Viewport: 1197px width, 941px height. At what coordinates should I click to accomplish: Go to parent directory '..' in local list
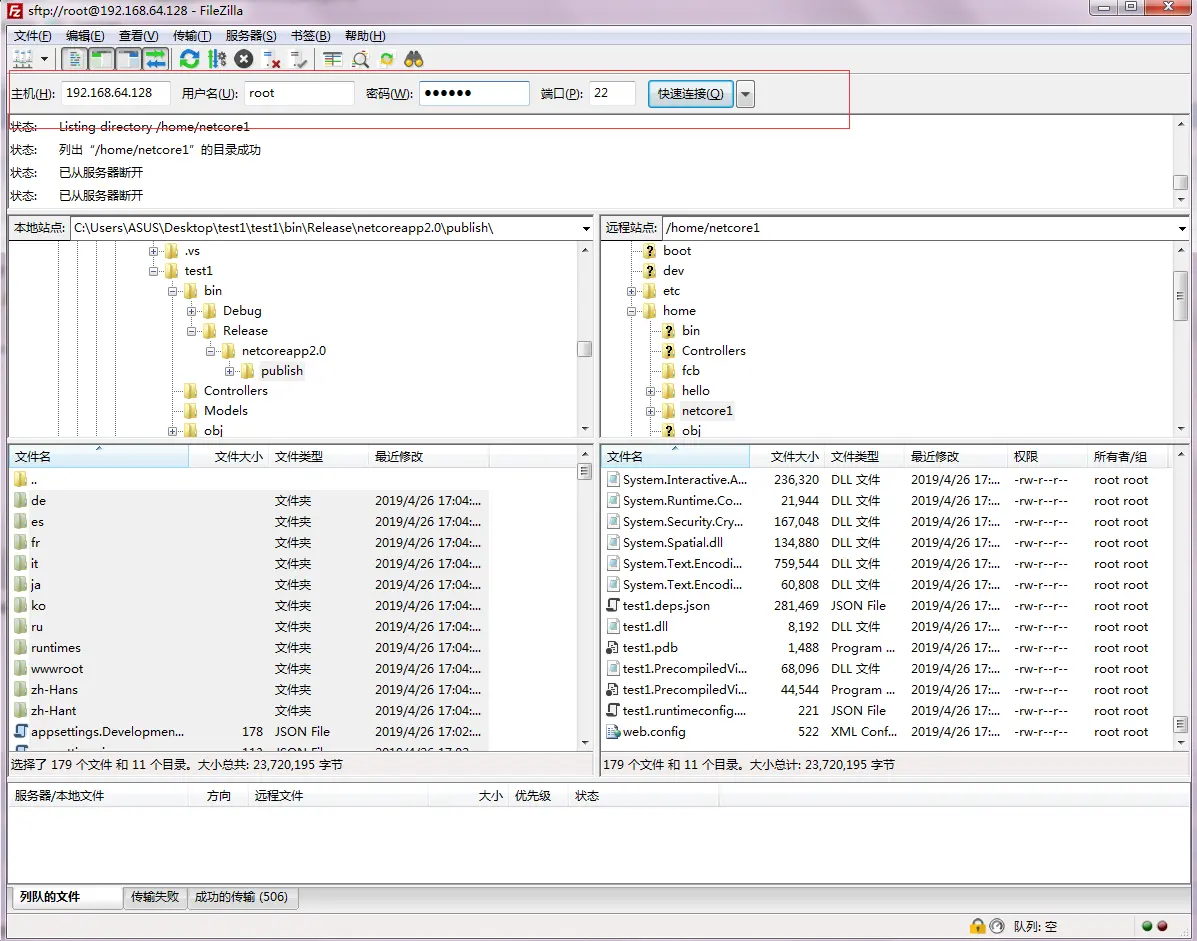34,480
